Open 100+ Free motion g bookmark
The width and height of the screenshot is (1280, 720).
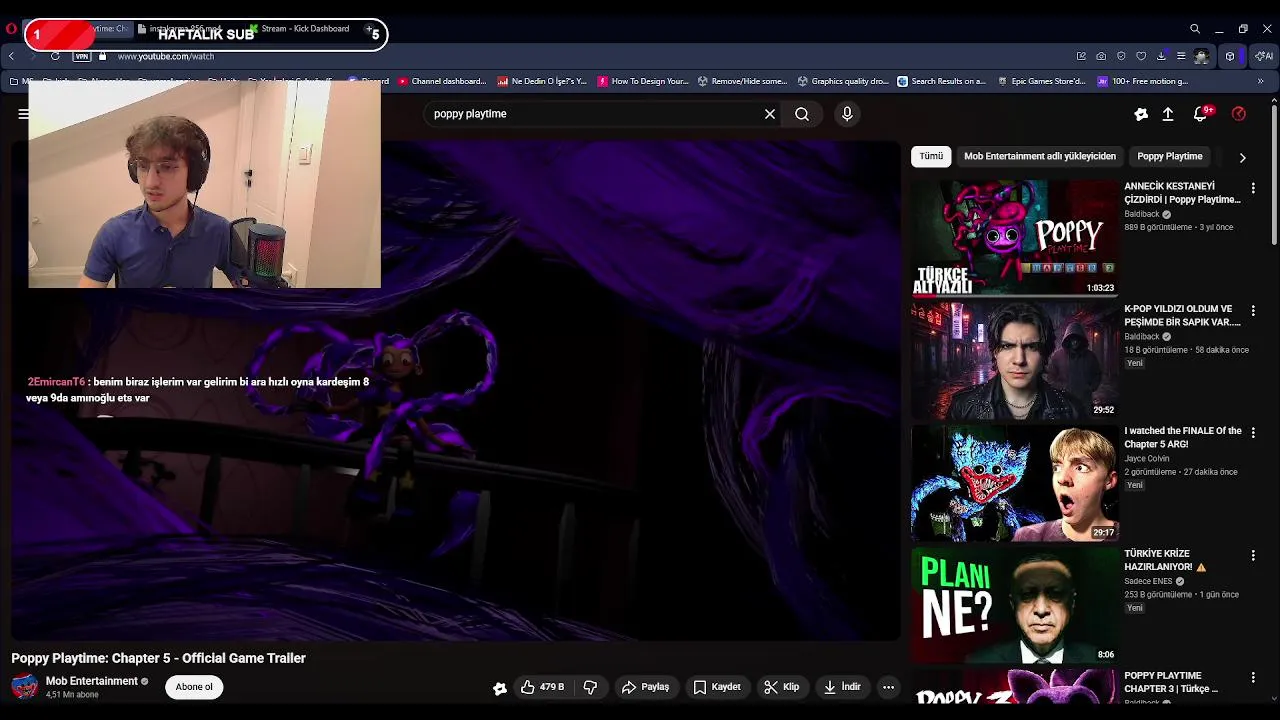1143,81
